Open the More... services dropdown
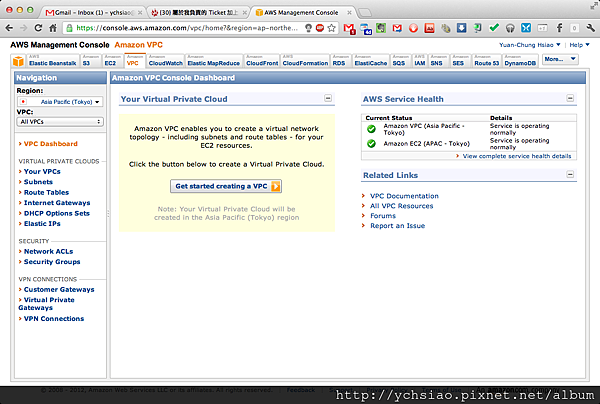Image resolution: width=600 pixels, height=404 pixels. point(560,59)
